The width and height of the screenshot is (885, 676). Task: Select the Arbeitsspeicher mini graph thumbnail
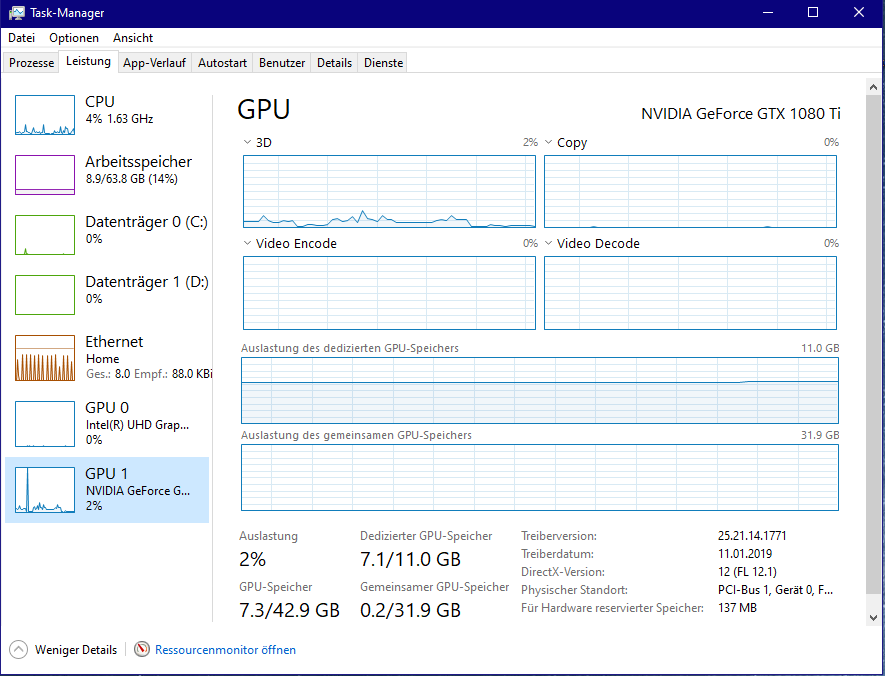click(x=45, y=175)
